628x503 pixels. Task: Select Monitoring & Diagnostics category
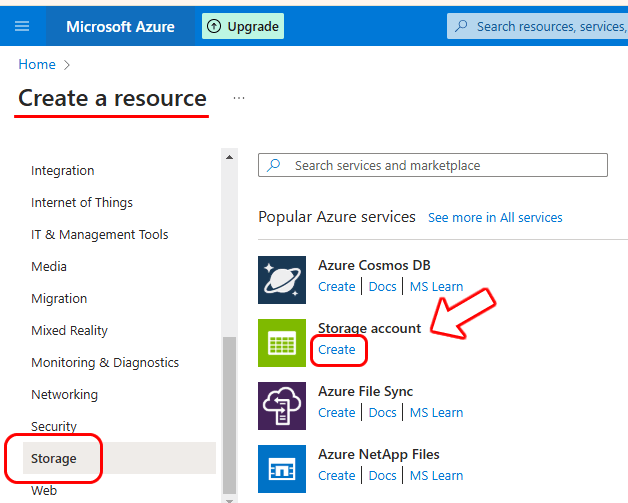click(105, 362)
